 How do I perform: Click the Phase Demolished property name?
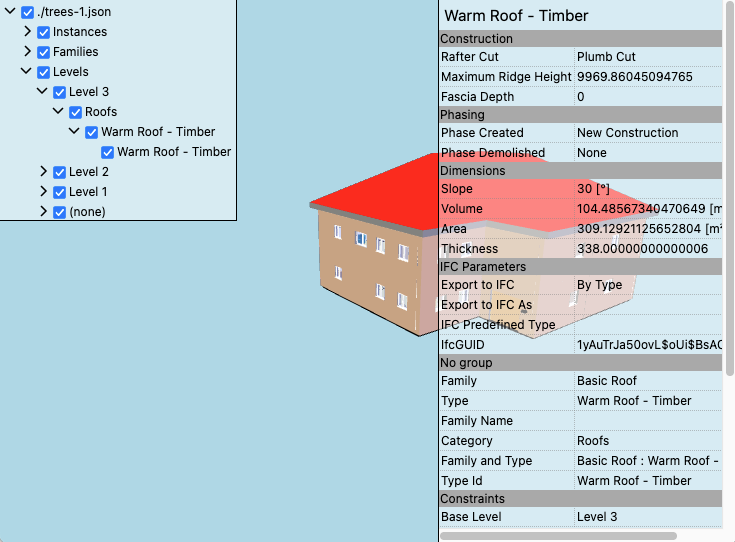(493, 153)
